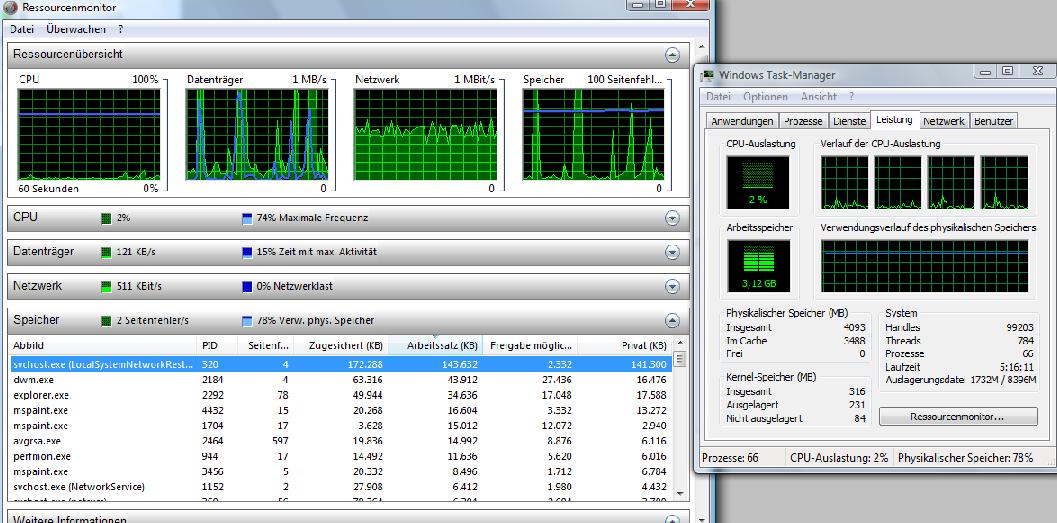Click the physical memory usage history graph
Image resolution: width=1057 pixels, height=523 pixels.
click(x=925, y=266)
